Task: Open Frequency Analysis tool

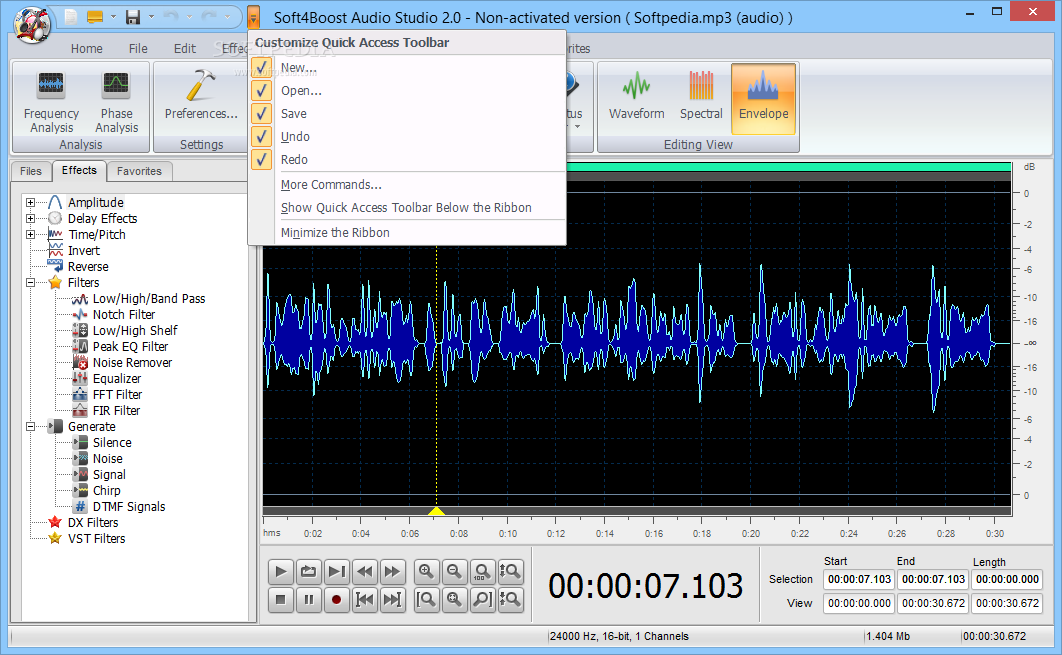Action: (x=51, y=100)
